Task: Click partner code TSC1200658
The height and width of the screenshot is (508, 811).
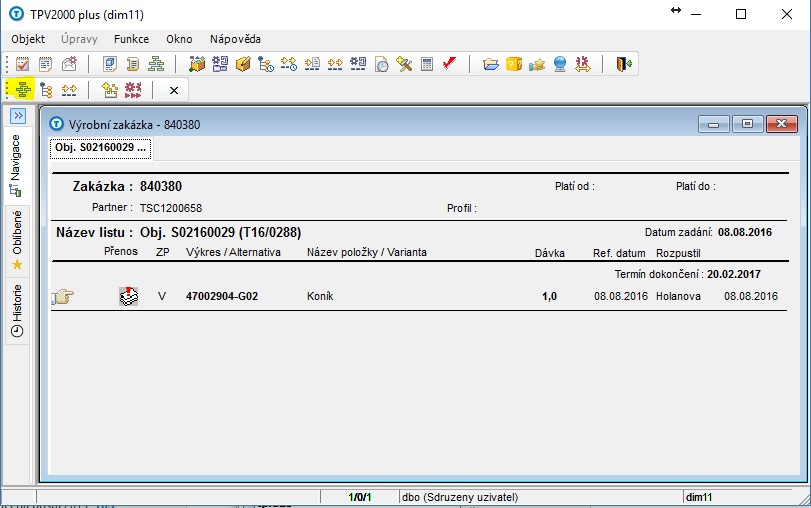Action: [171, 208]
